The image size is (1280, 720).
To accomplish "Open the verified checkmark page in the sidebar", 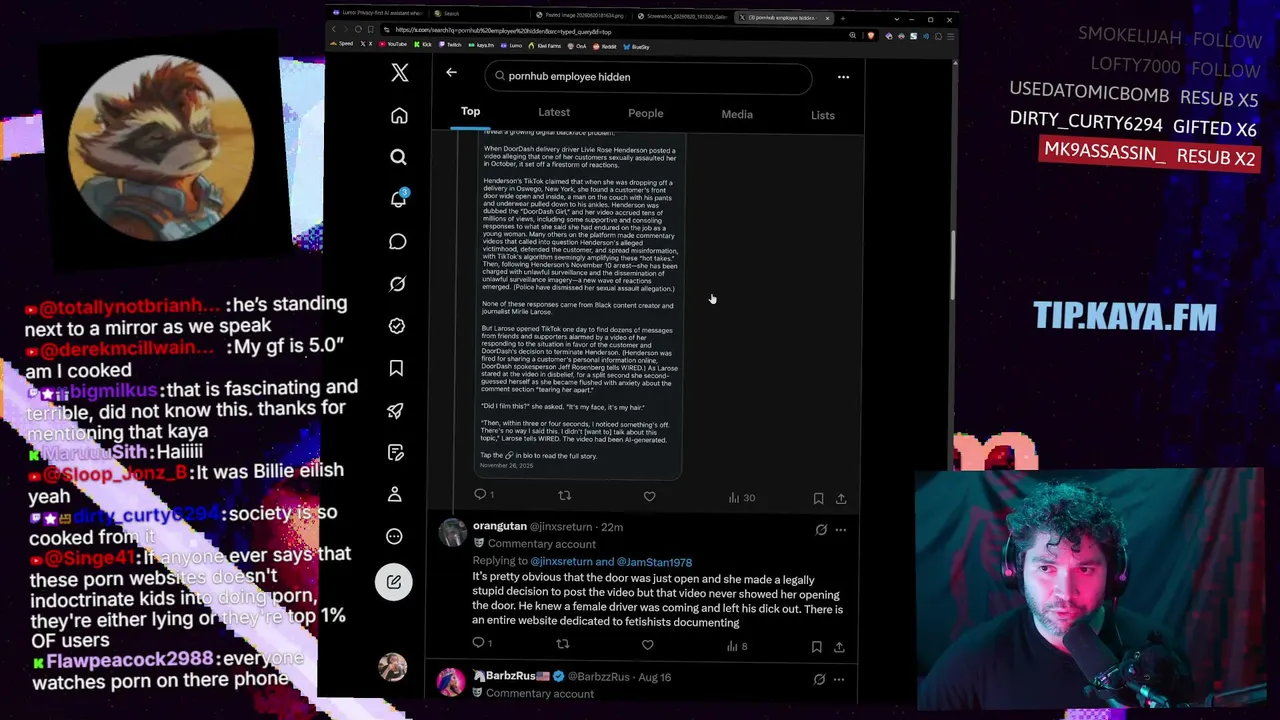I will [397, 326].
